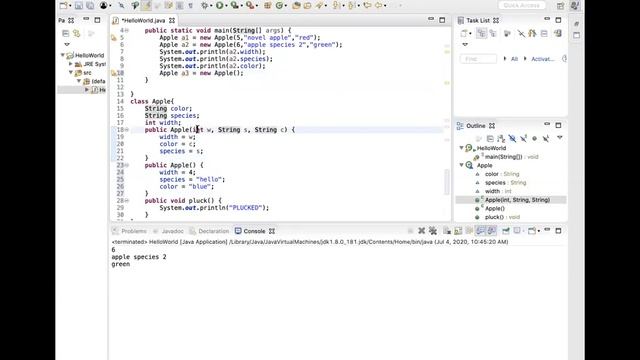This screenshot has width=640, height=360.
Task: Select main(String[]) in Outline
Action: click(511, 157)
